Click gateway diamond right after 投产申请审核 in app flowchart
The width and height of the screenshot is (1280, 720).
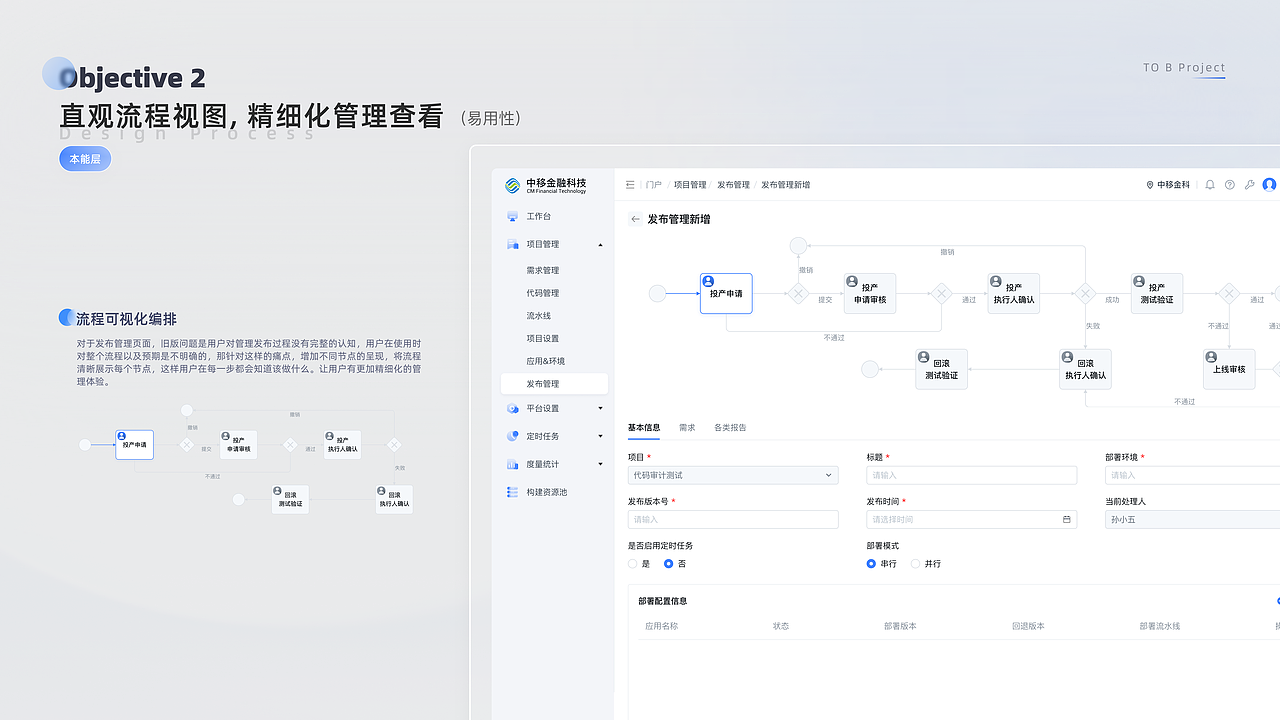point(941,293)
